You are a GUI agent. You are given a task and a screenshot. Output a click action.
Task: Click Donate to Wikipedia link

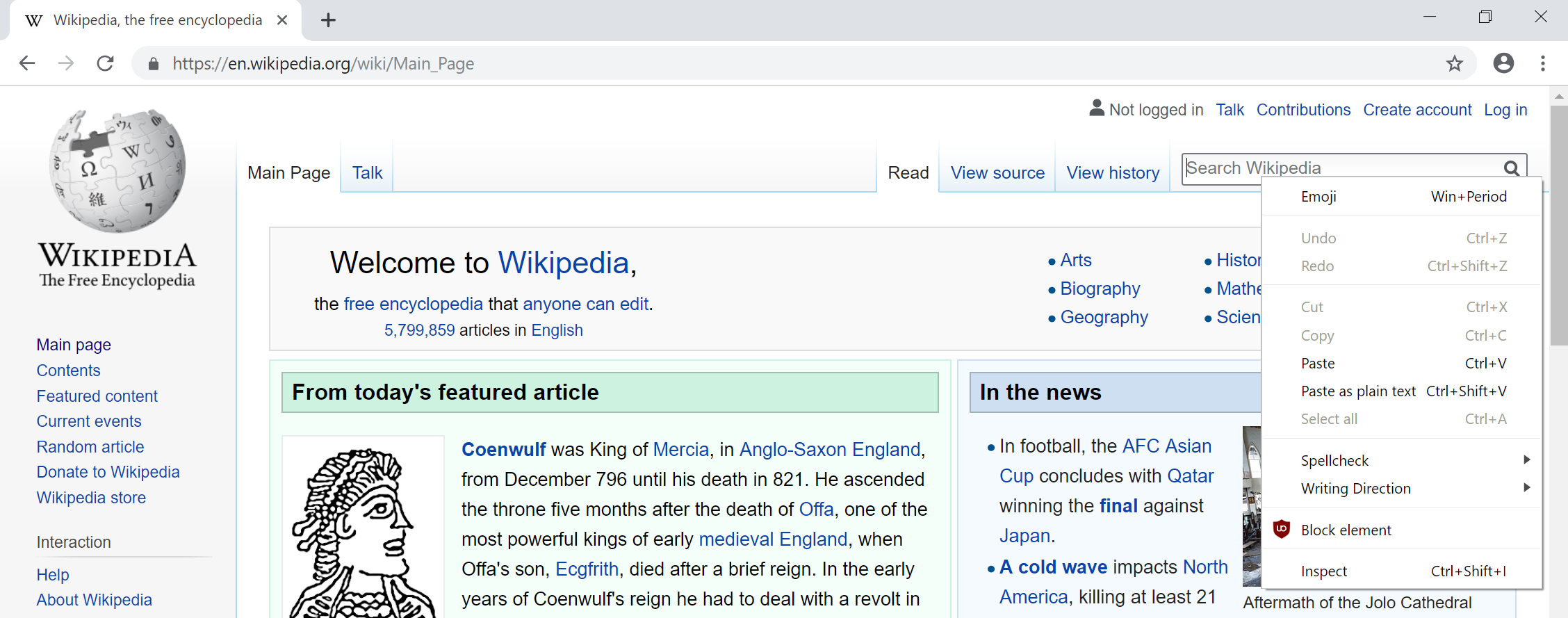click(108, 472)
